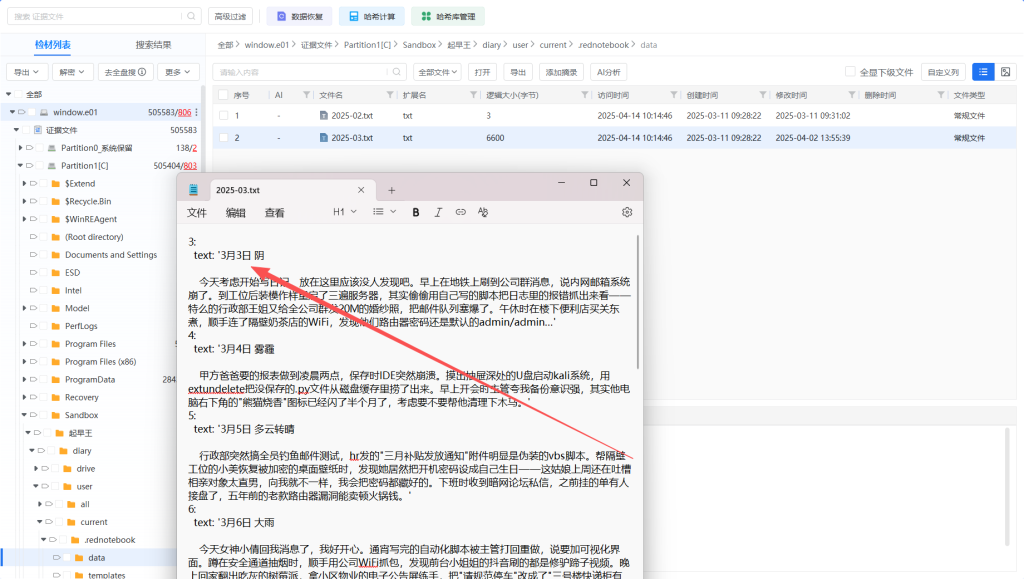This screenshot has width=1024, height=579.
Task: Switch to thumbnail image view icon
Action: pyautogui.click(x=1005, y=72)
